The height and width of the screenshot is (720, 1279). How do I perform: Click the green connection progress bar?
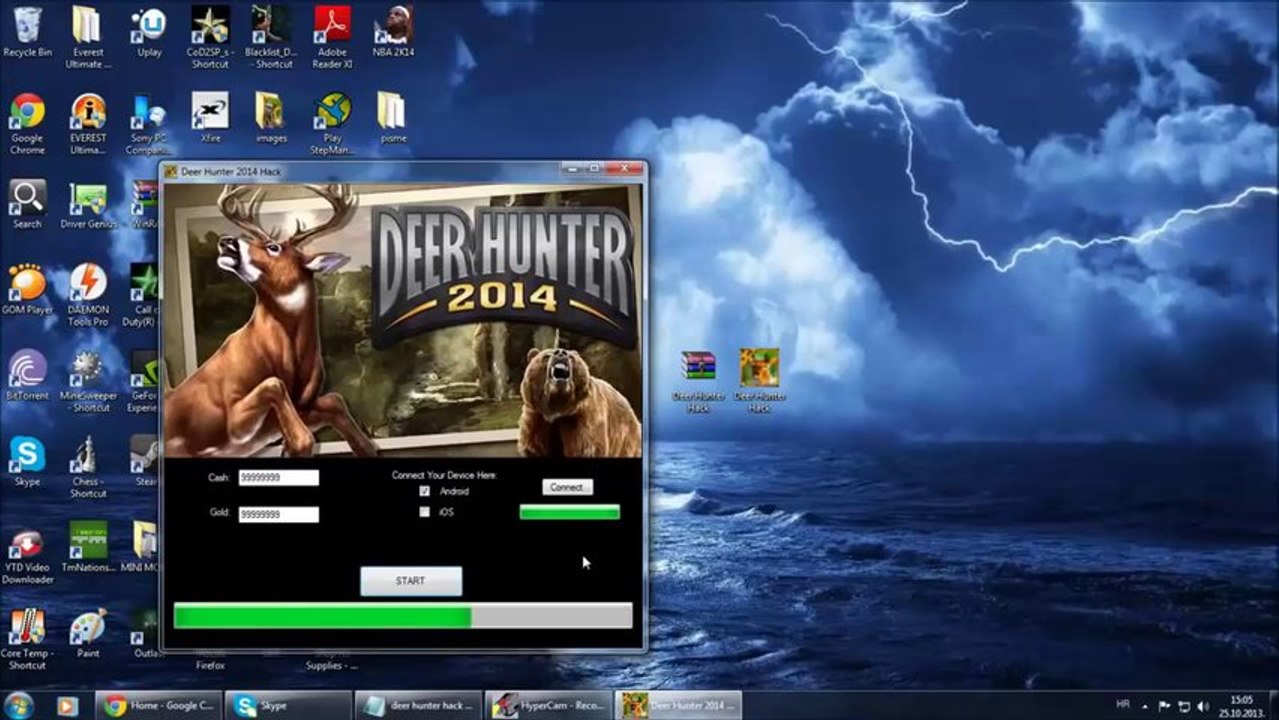click(x=569, y=512)
